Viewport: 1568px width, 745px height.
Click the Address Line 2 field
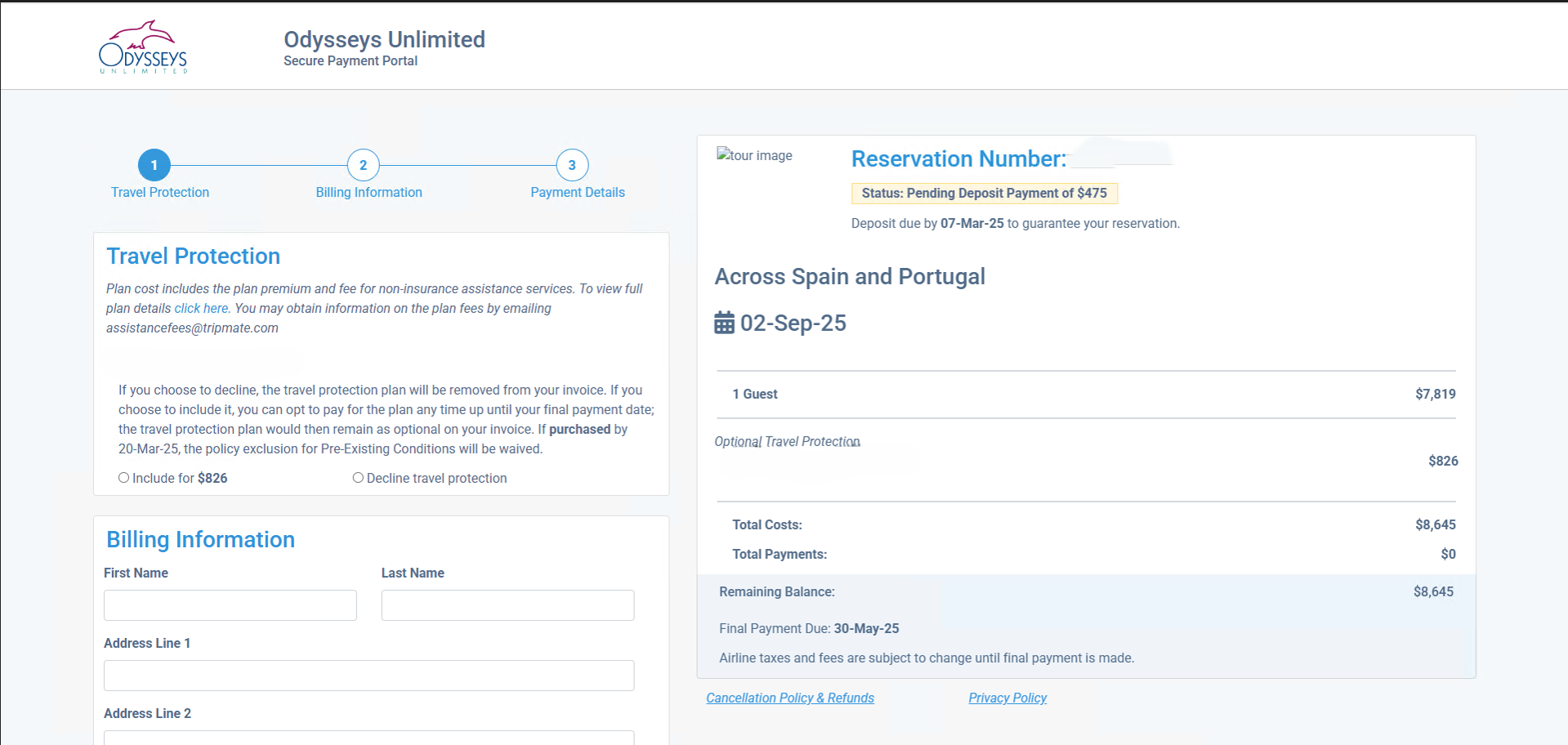pos(369,738)
